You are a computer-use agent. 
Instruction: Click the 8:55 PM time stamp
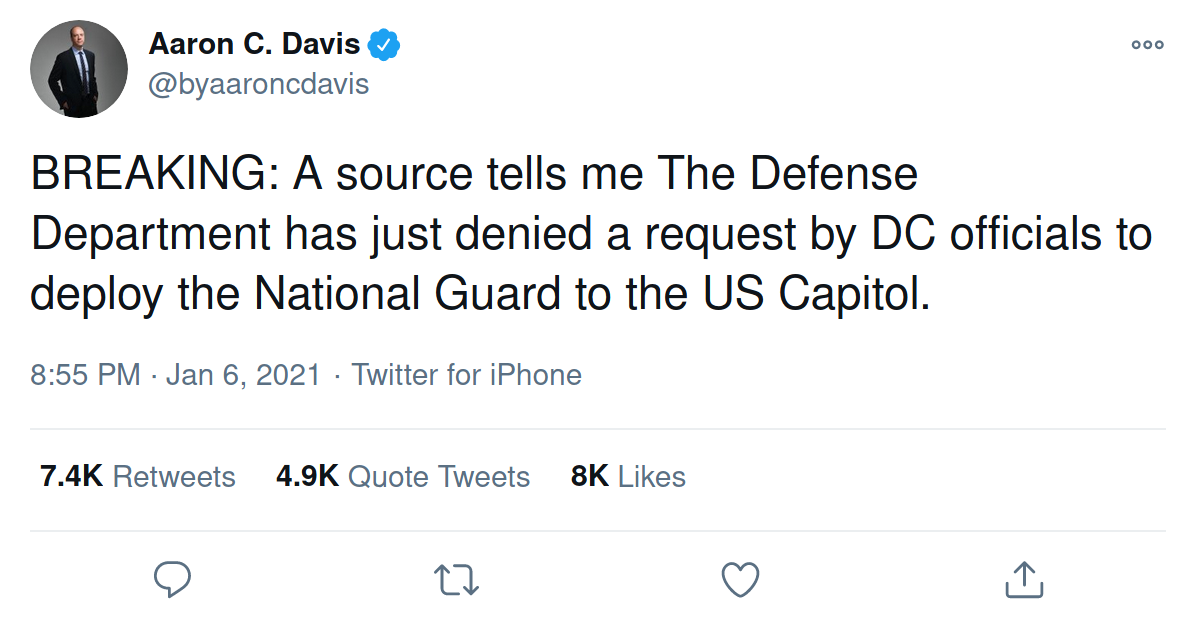[86, 375]
